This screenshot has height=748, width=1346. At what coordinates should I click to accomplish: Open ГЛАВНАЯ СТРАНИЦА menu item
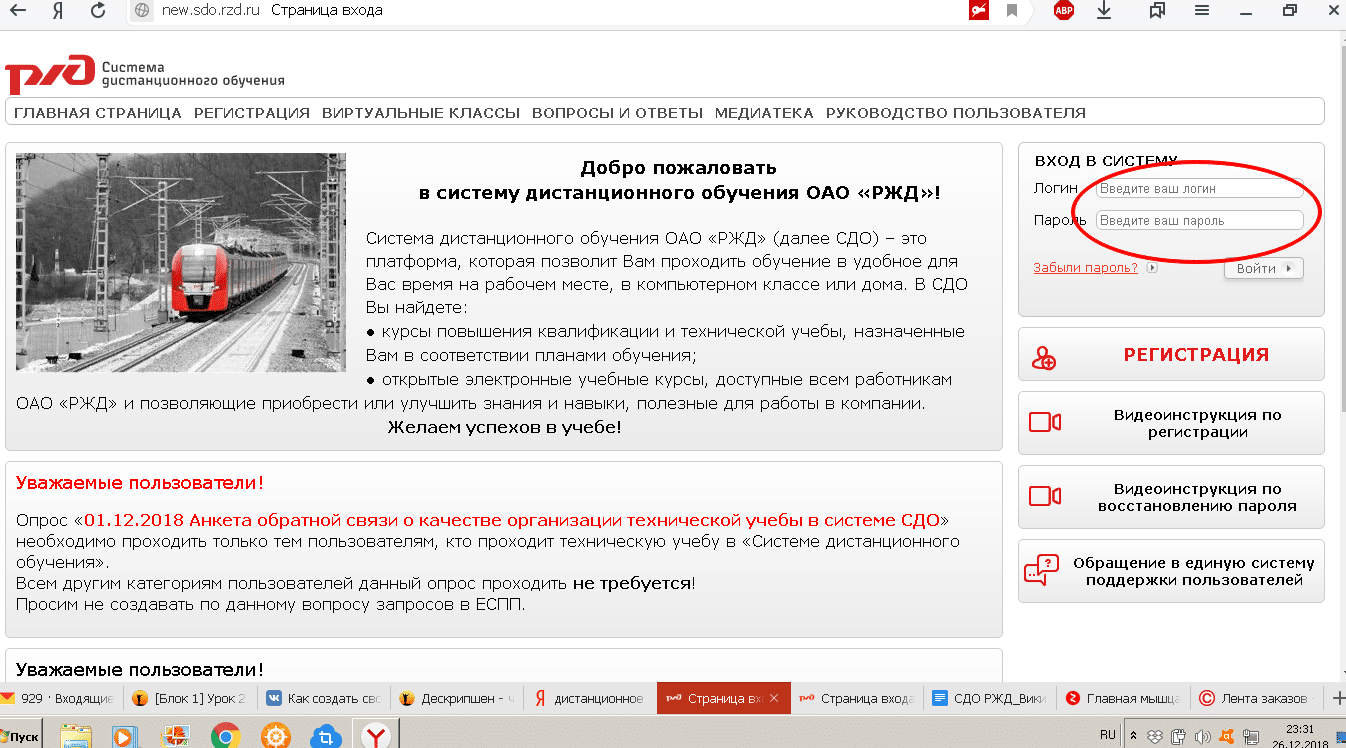click(98, 113)
